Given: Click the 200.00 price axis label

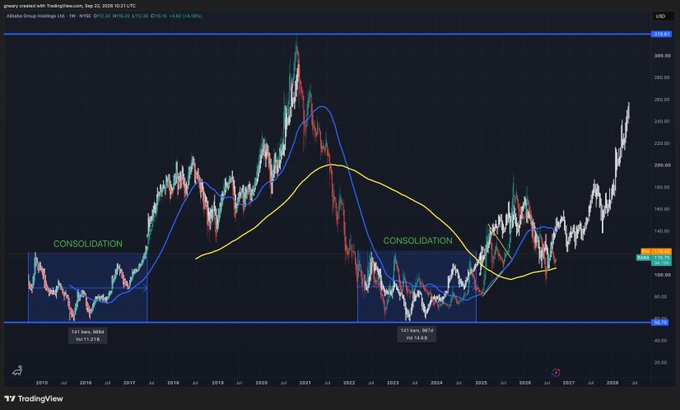Looking at the screenshot, I should point(662,165).
